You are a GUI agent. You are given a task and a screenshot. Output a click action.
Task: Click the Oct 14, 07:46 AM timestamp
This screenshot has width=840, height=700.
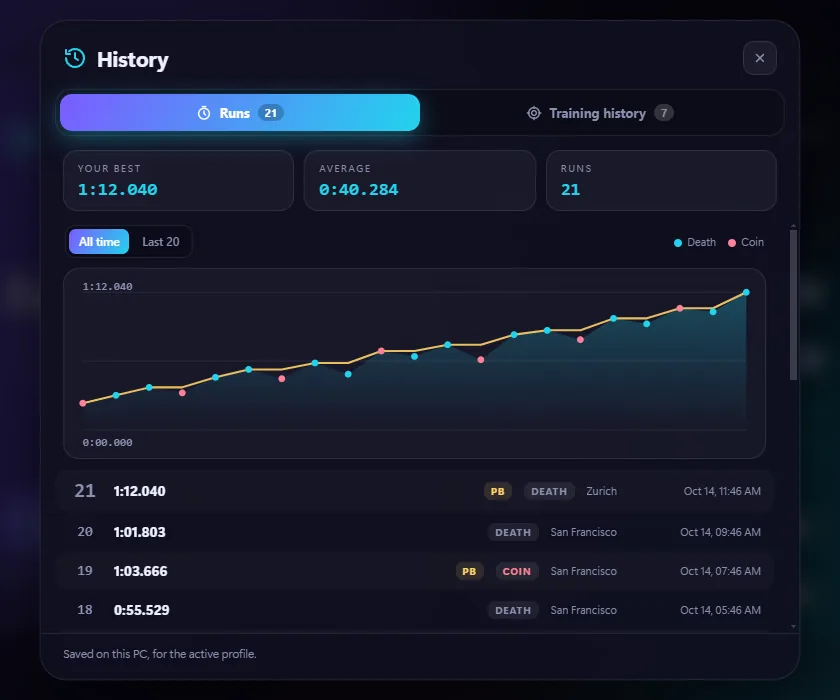(x=721, y=571)
